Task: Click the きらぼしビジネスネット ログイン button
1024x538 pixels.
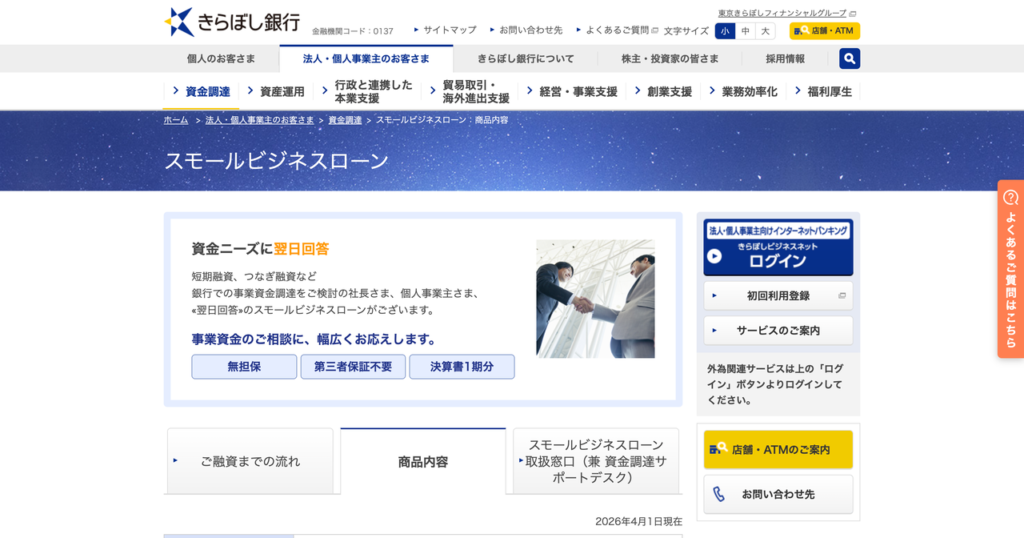Action: tap(778, 247)
